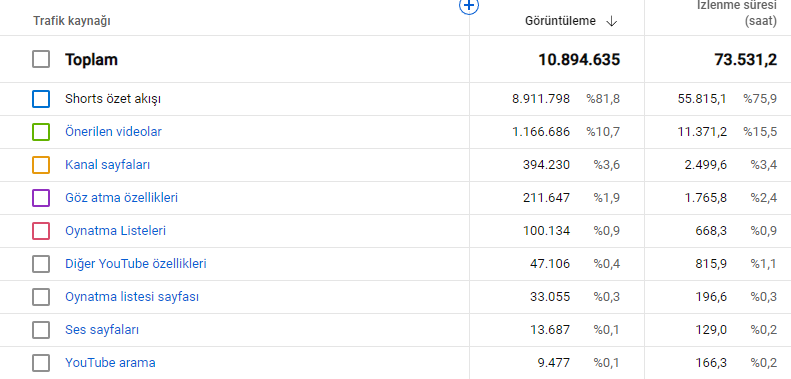Viewport: 791px width, 379px height.
Task: Open the Göz atma özellikleri link
Action: tap(122, 198)
